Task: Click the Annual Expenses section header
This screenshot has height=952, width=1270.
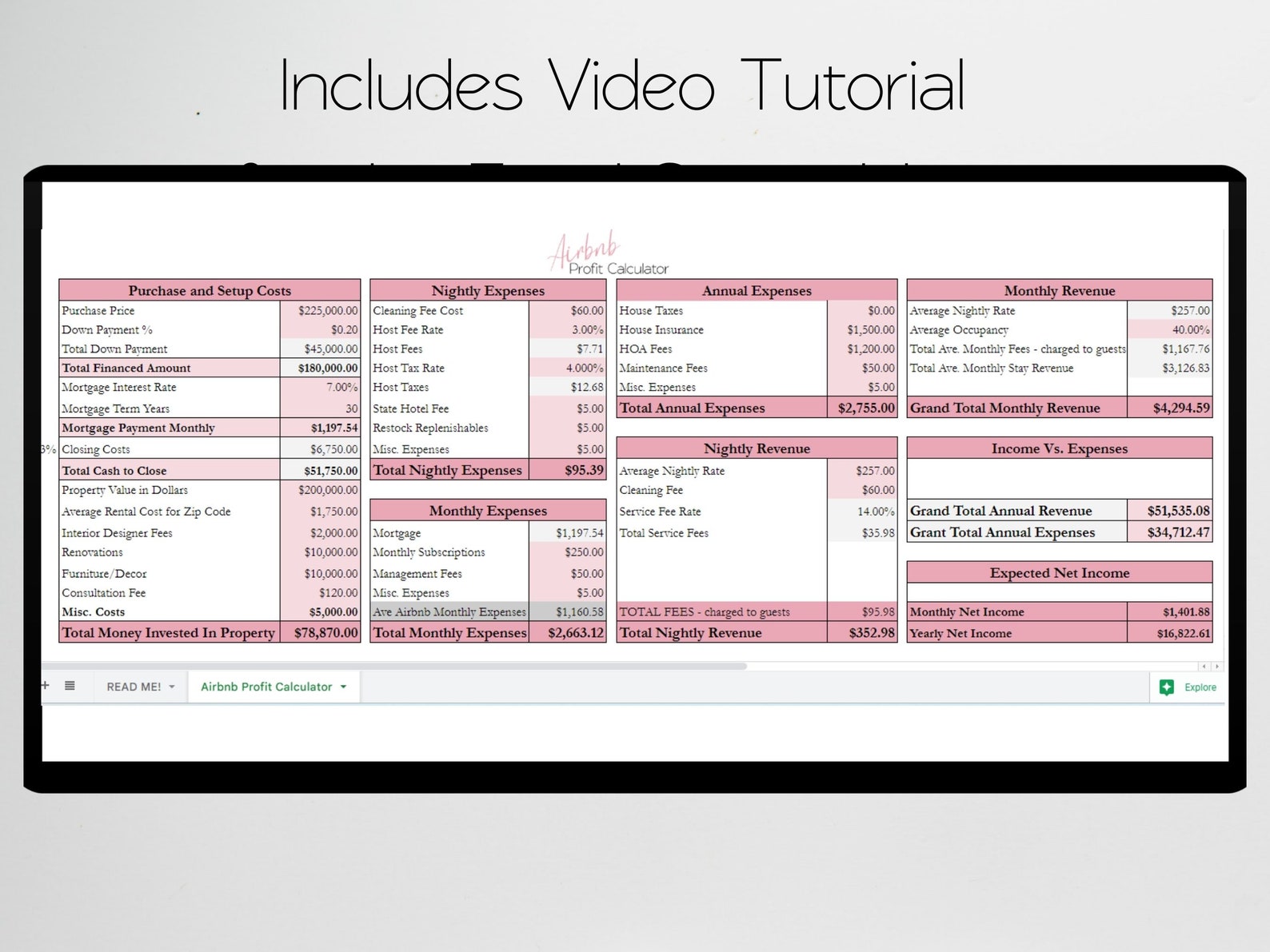Action: 757,291
